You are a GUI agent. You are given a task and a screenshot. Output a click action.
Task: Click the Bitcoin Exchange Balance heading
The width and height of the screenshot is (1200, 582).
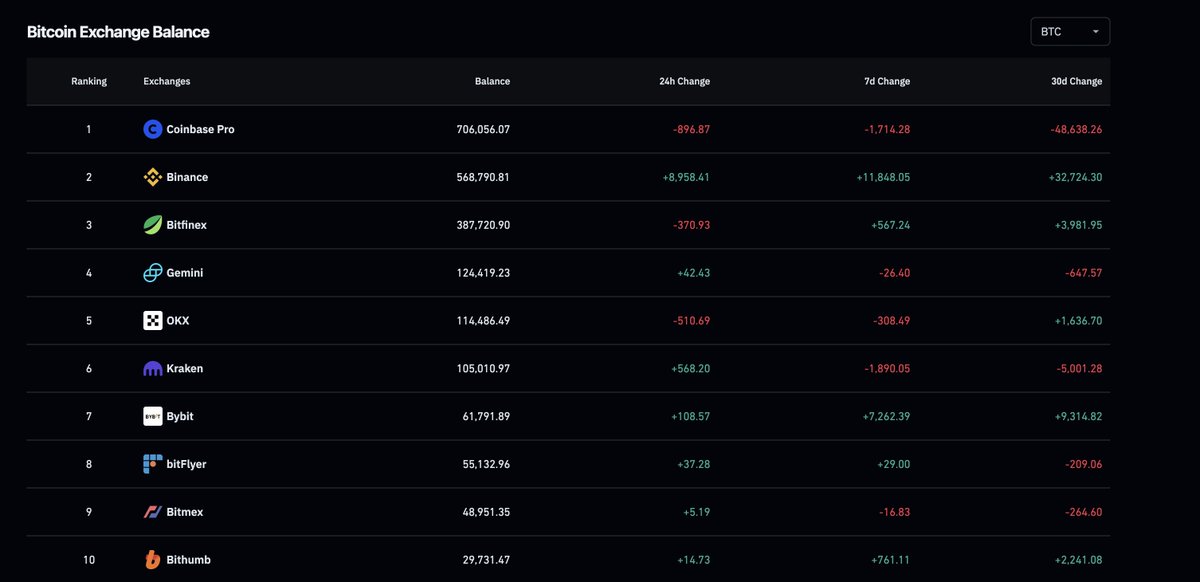[118, 32]
